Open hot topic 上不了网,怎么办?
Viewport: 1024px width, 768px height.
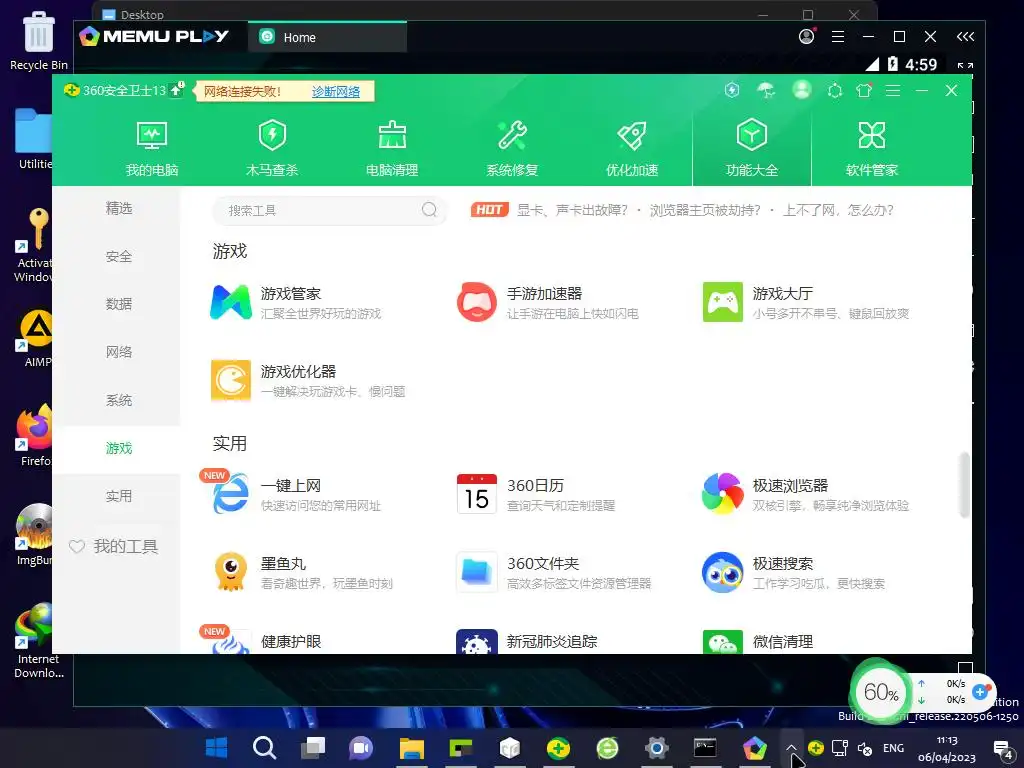[x=839, y=210]
